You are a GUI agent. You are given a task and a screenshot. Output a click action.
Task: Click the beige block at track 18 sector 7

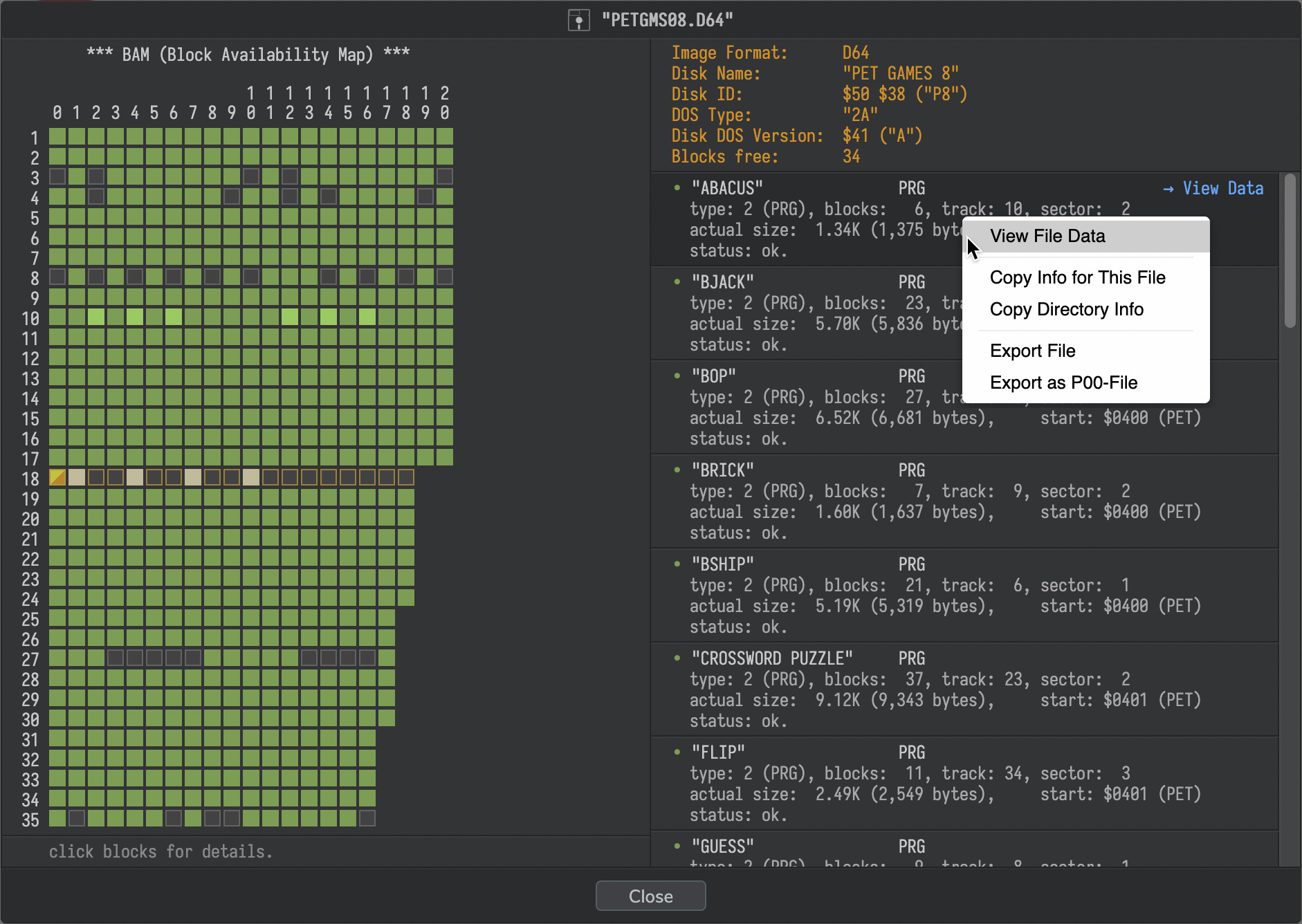[193, 477]
